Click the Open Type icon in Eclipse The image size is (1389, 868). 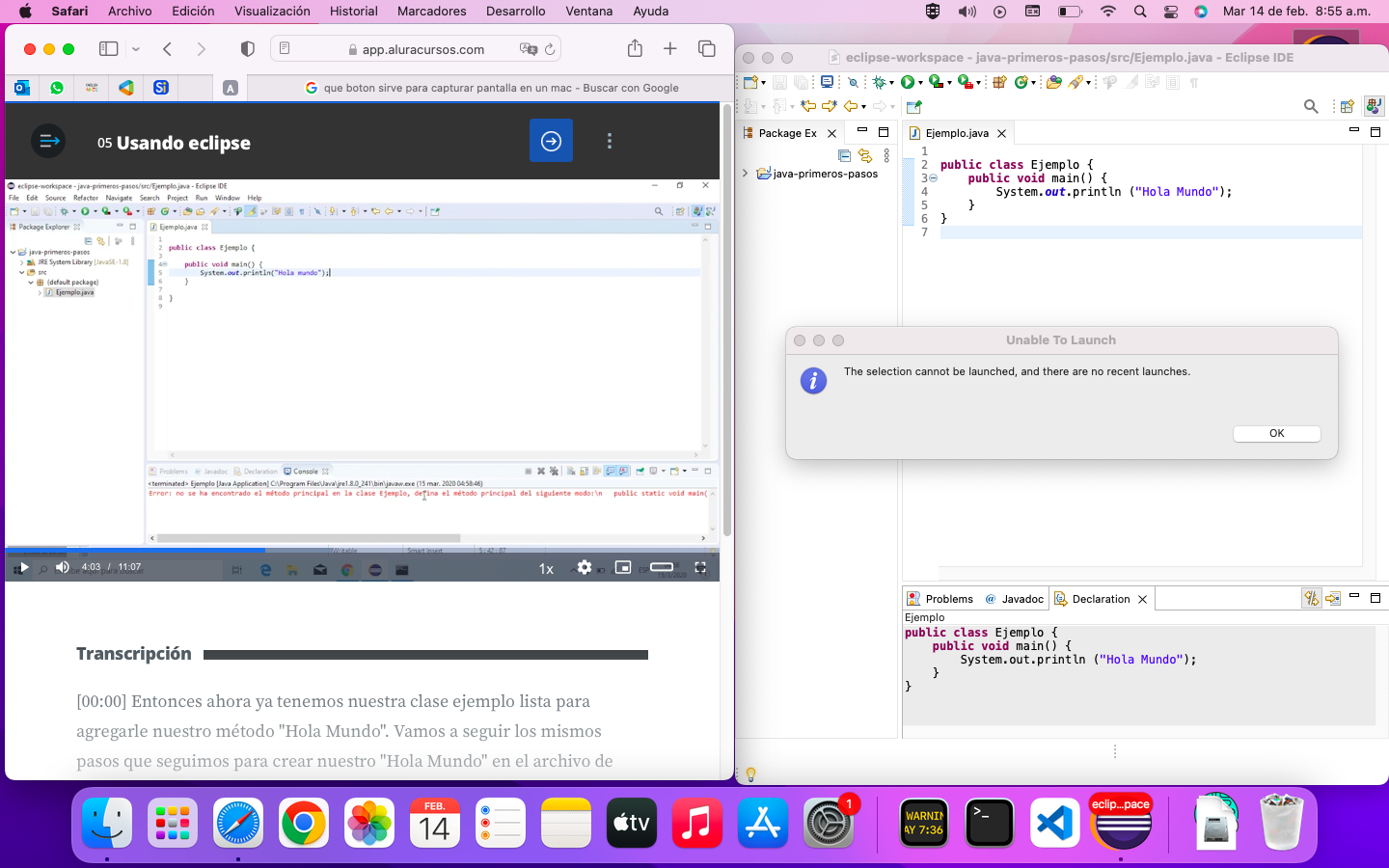[1054, 82]
